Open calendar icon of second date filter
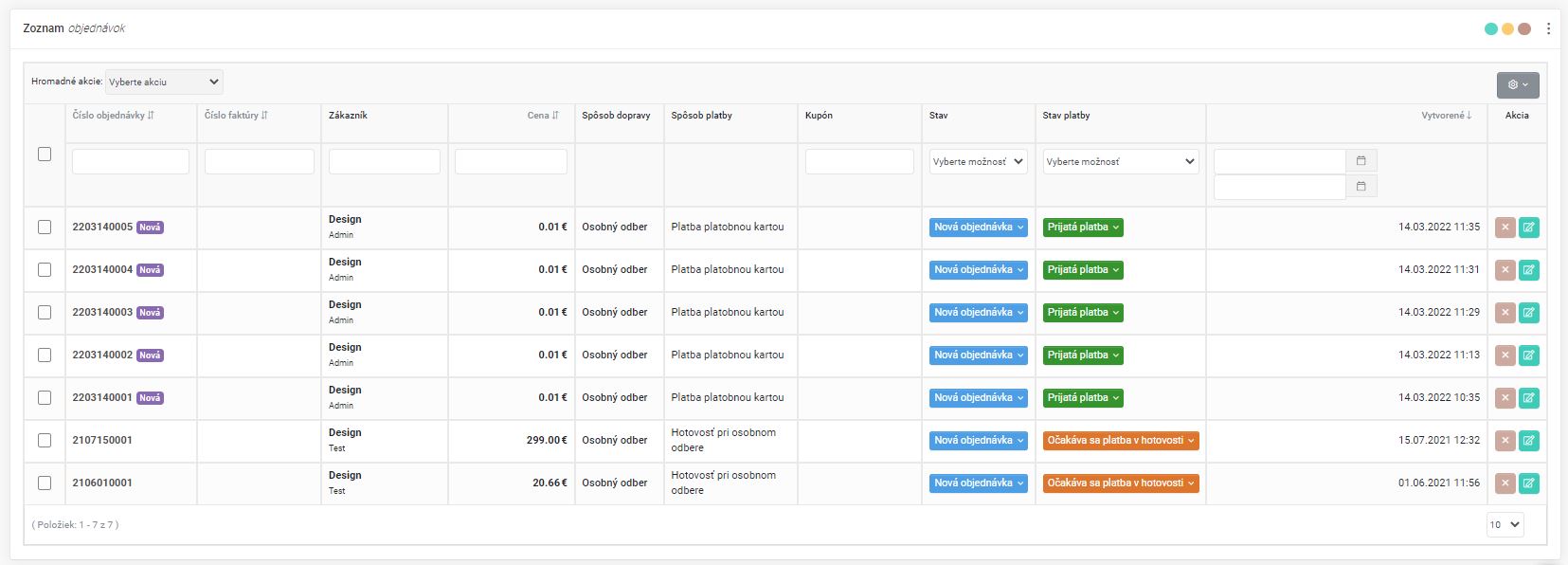 (x=1361, y=187)
